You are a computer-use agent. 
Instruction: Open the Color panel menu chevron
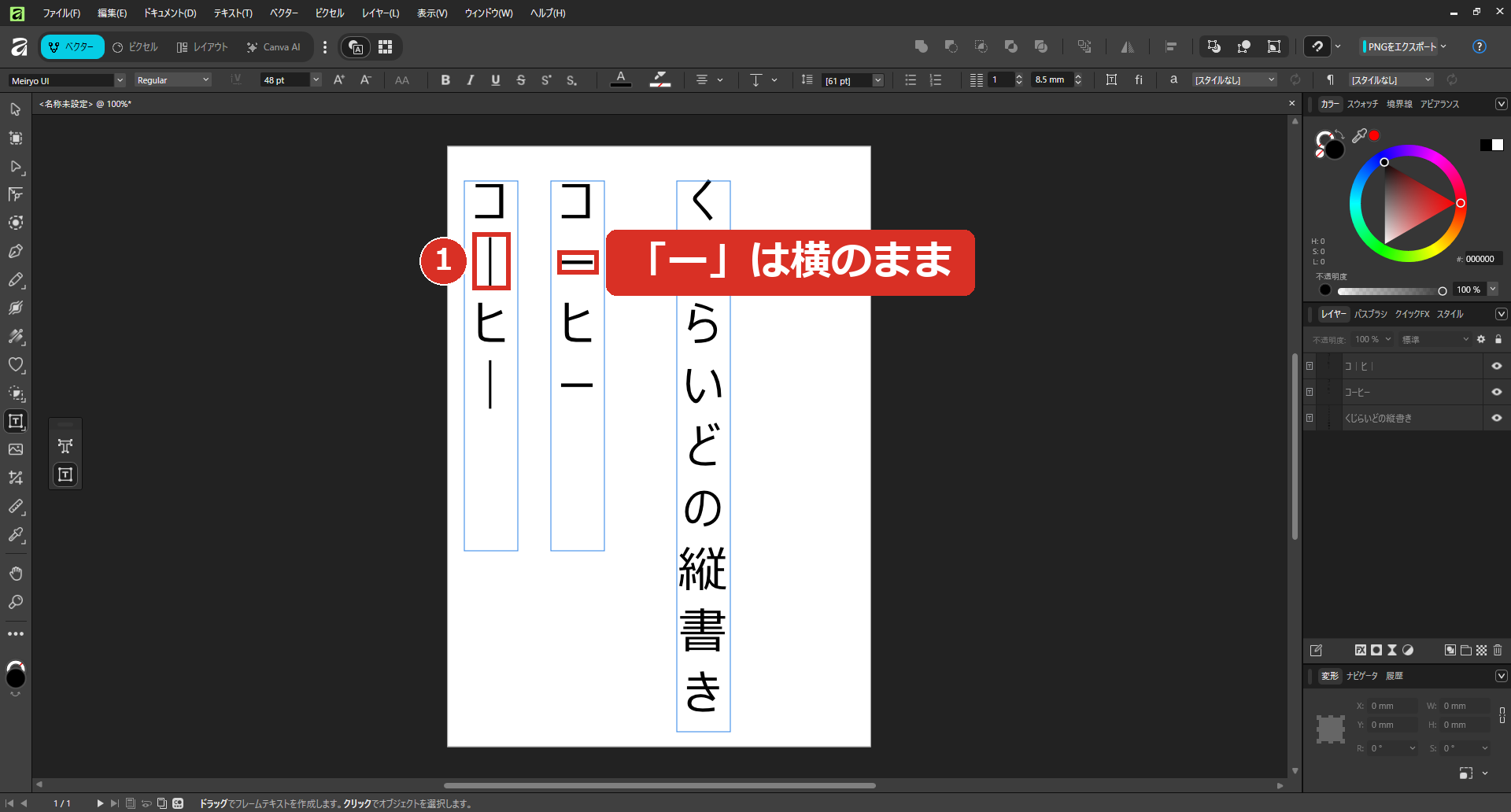pos(1501,104)
